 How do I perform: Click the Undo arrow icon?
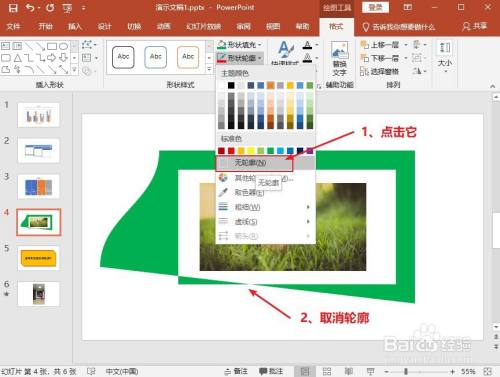tap(30, 7)
